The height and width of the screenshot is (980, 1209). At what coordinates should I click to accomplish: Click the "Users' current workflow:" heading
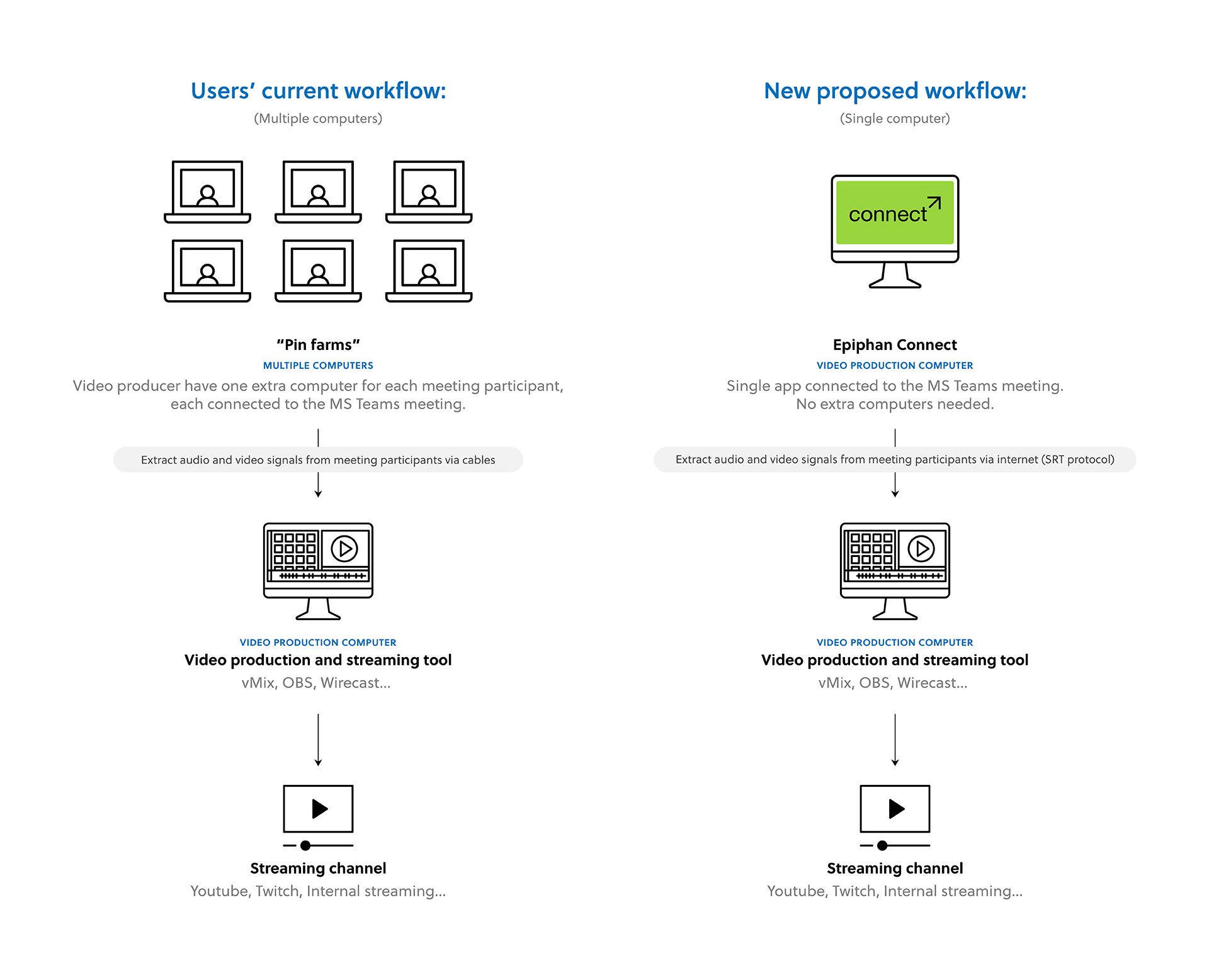pyautogui.click(x=318, y=91)
